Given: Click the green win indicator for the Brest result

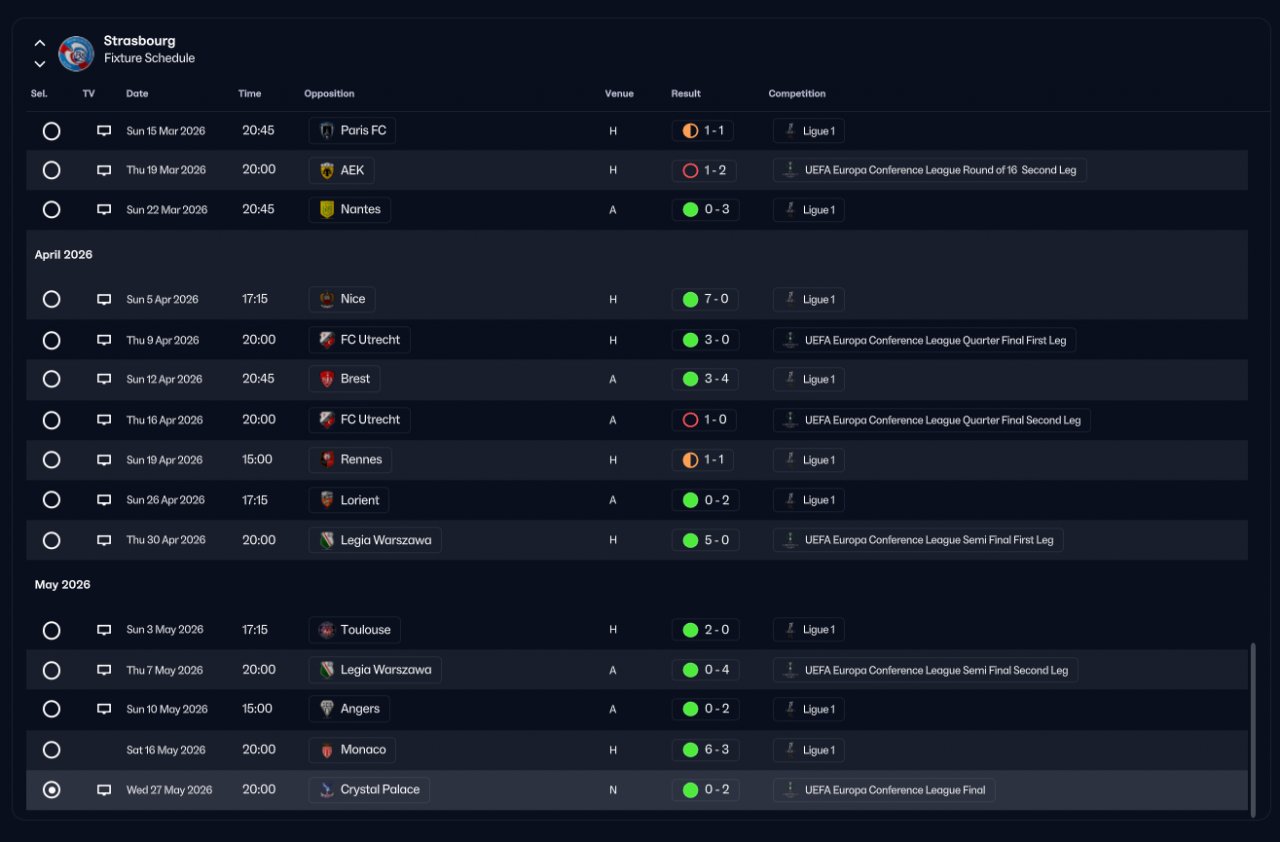Looking at the screenshot, I should (690, 380).
